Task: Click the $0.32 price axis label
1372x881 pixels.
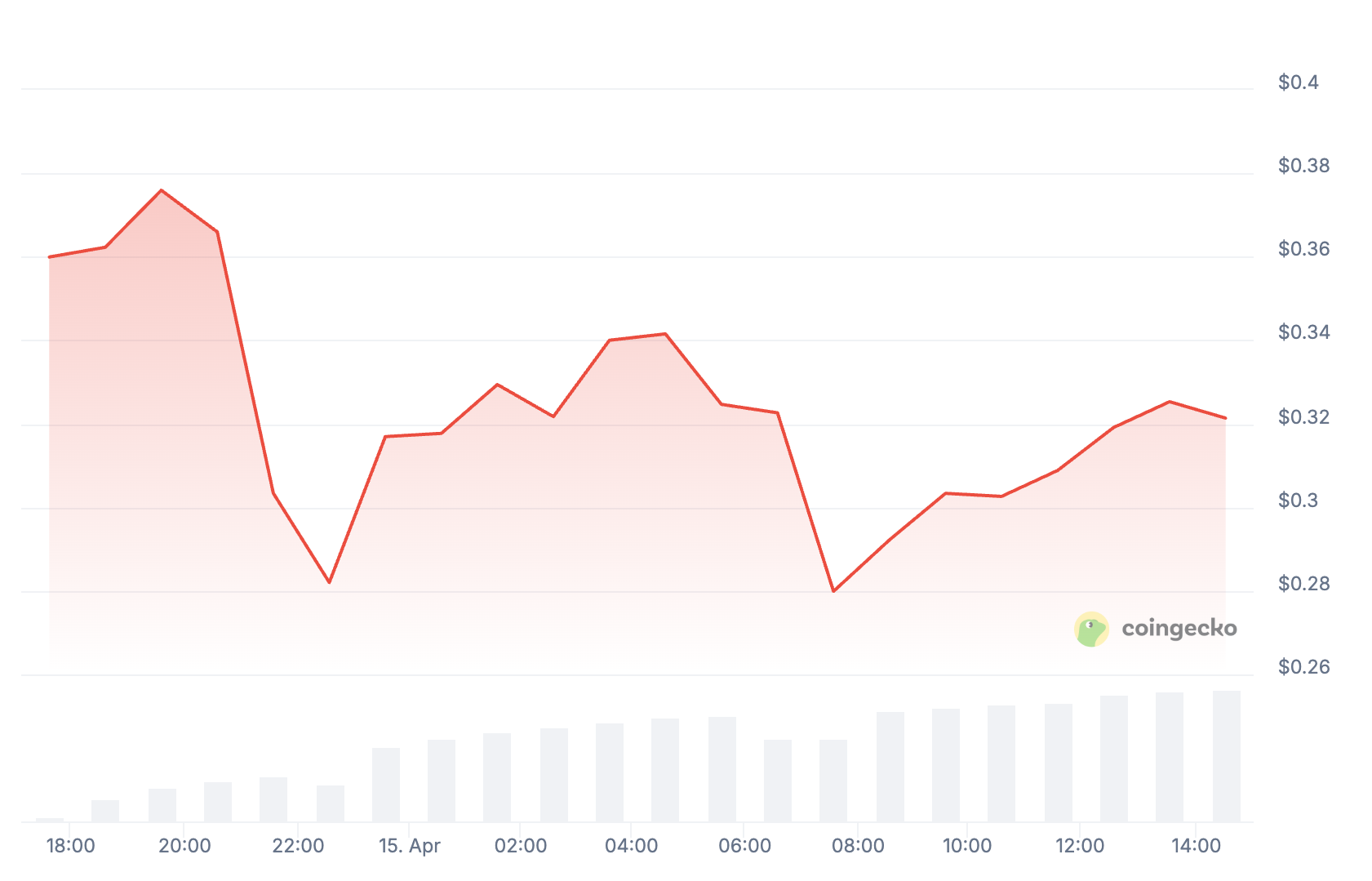Action: coord(1303,417)
